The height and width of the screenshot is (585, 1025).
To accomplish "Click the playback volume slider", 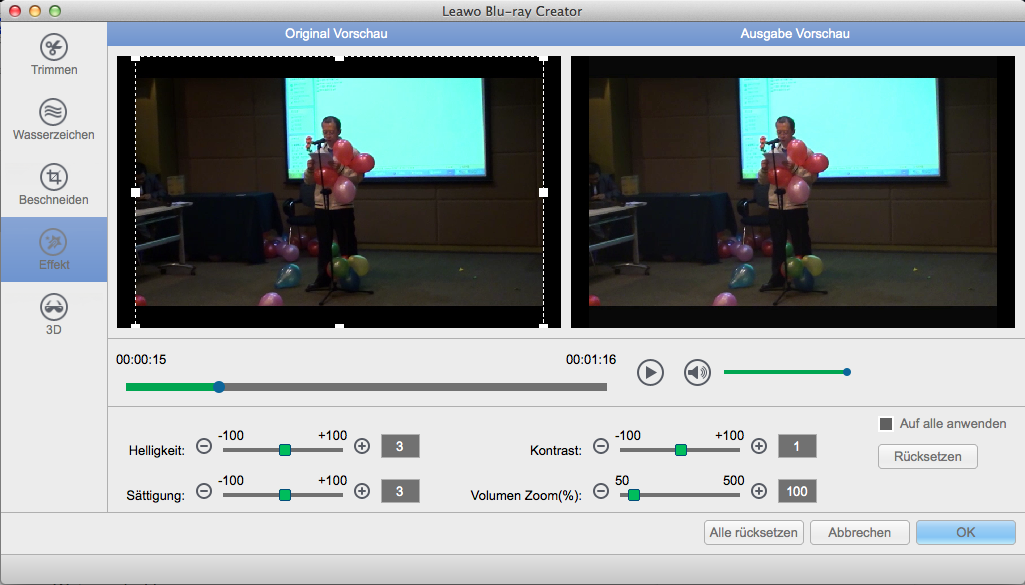I will (785, 372).
